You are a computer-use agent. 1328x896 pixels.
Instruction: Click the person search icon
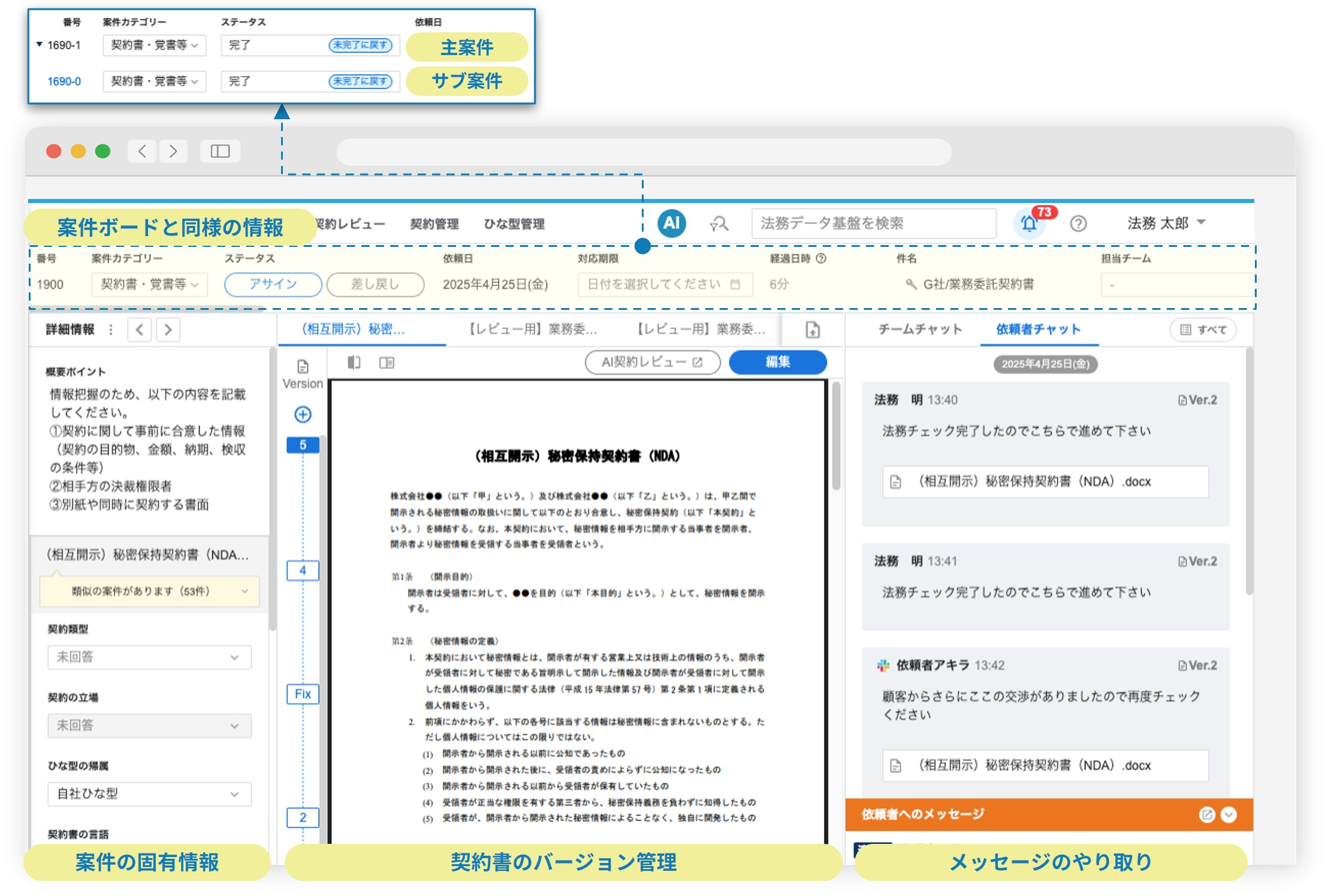coord(719,224)
